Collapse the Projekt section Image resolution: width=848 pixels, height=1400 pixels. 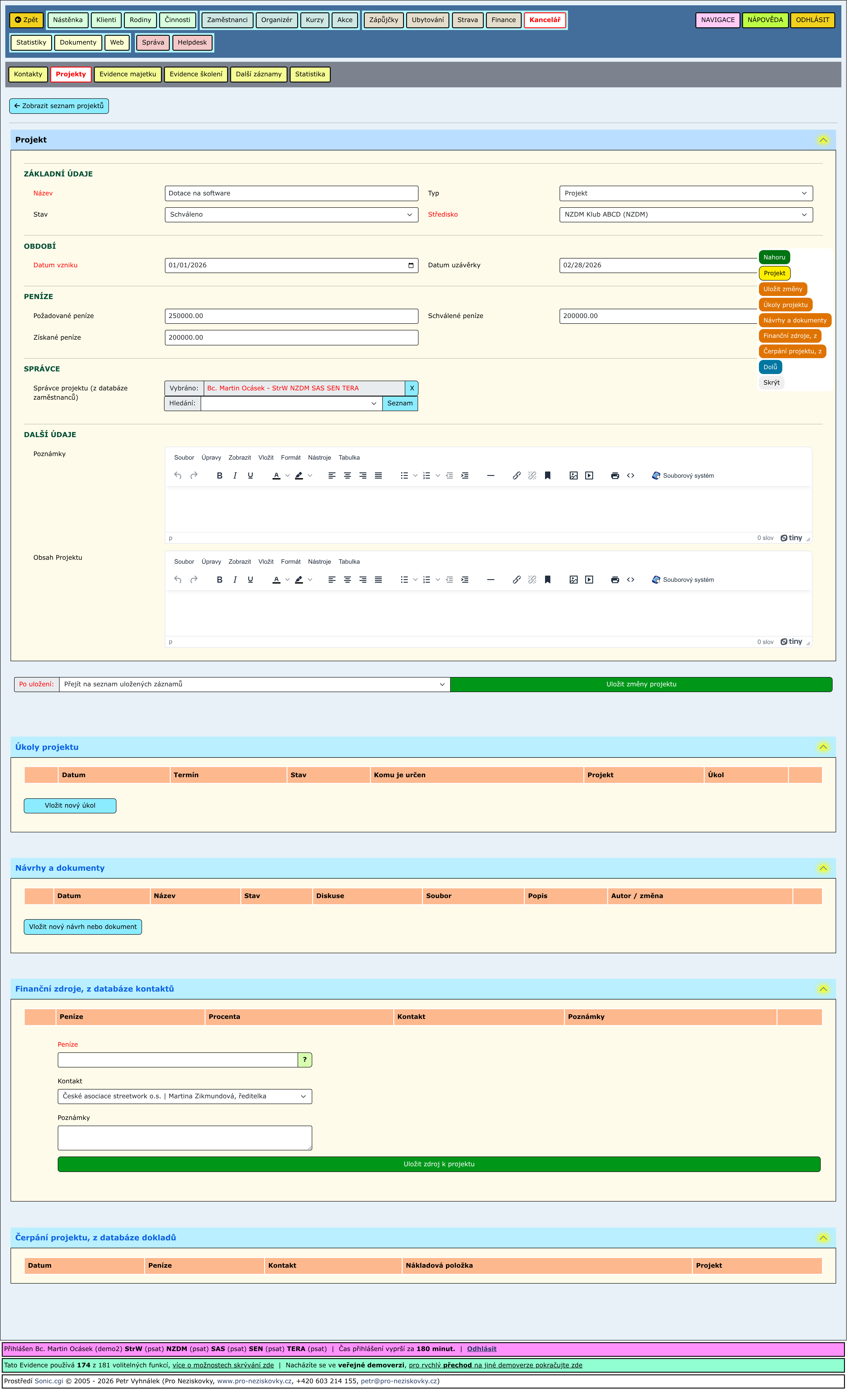[823, 140]
